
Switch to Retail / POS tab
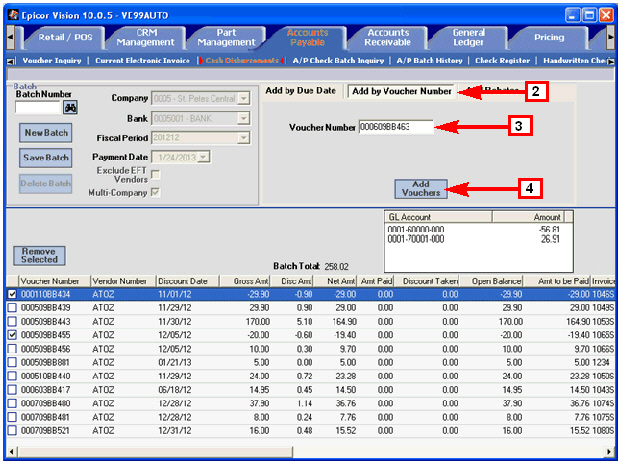coord(65,38)
